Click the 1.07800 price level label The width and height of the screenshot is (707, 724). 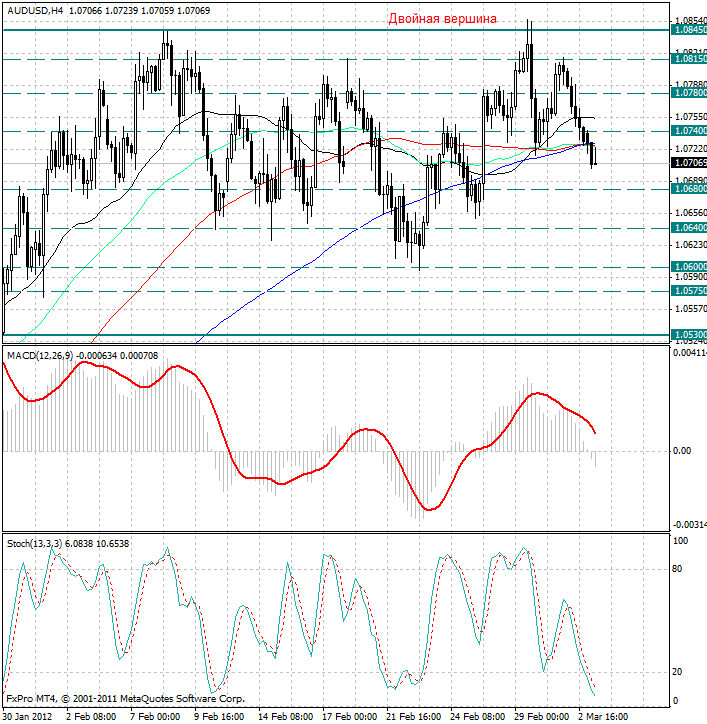(x=690, y=93)
